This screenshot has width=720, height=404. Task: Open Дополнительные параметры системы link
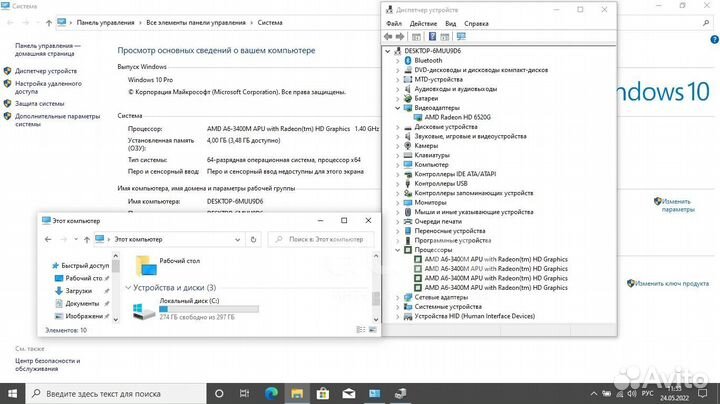57,120
